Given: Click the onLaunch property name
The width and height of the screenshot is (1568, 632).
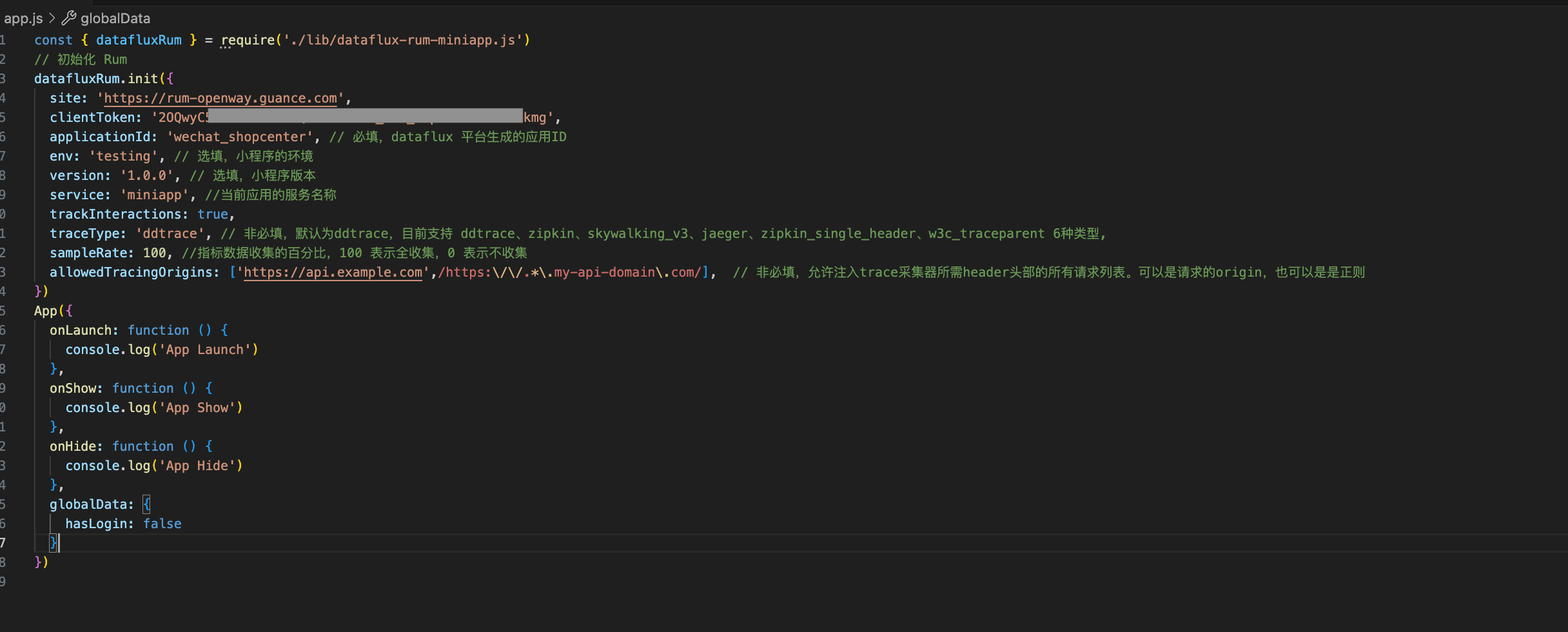Looking at the screenshot, I should tap(81, 330).
